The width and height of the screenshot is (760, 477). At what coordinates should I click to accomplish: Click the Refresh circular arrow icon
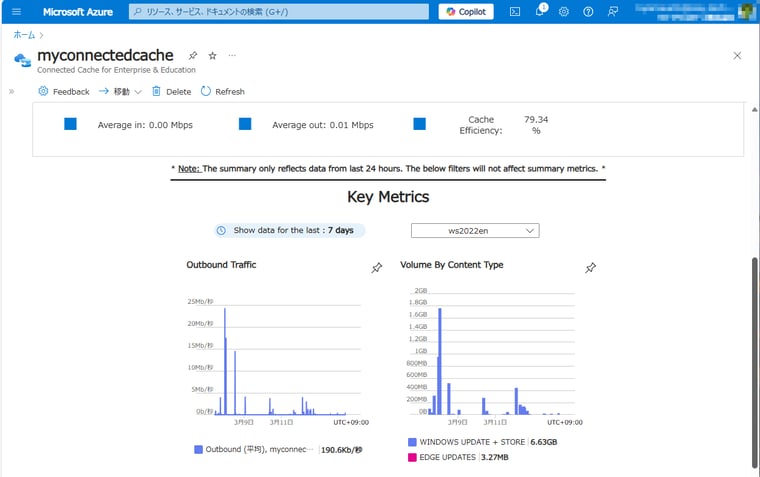[x=206, y=91]
